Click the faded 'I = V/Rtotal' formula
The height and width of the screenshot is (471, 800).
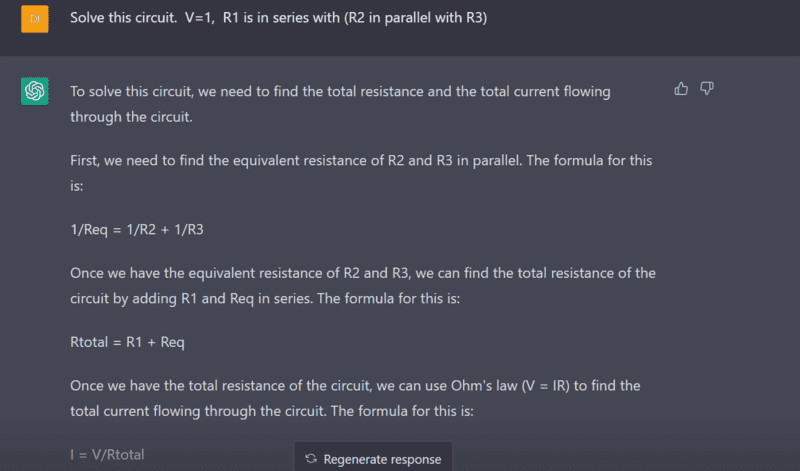click(x=107, y=454)
